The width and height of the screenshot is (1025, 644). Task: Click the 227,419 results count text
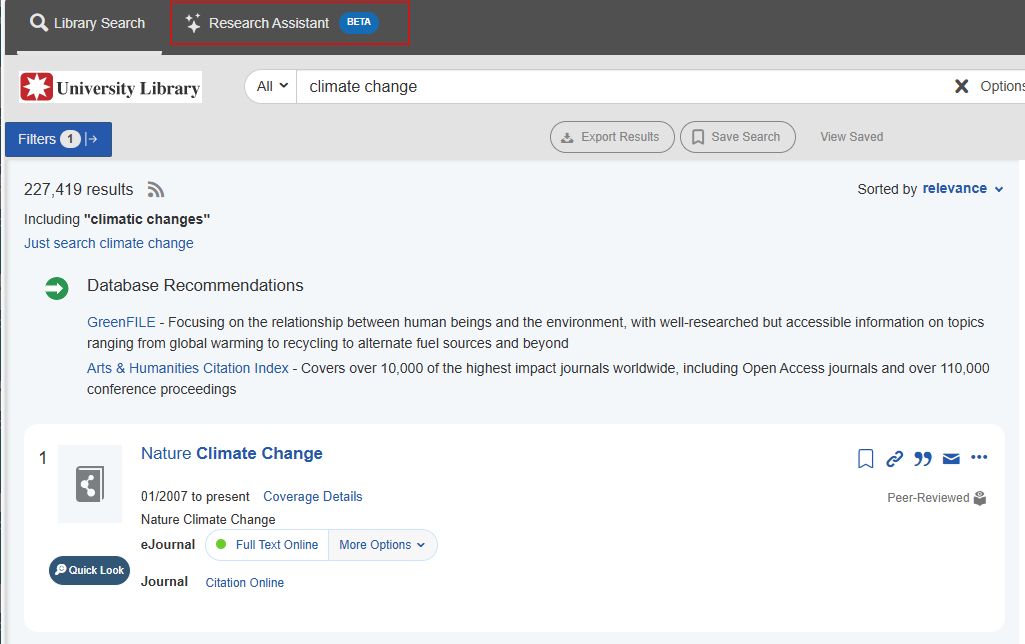[78, 190]
